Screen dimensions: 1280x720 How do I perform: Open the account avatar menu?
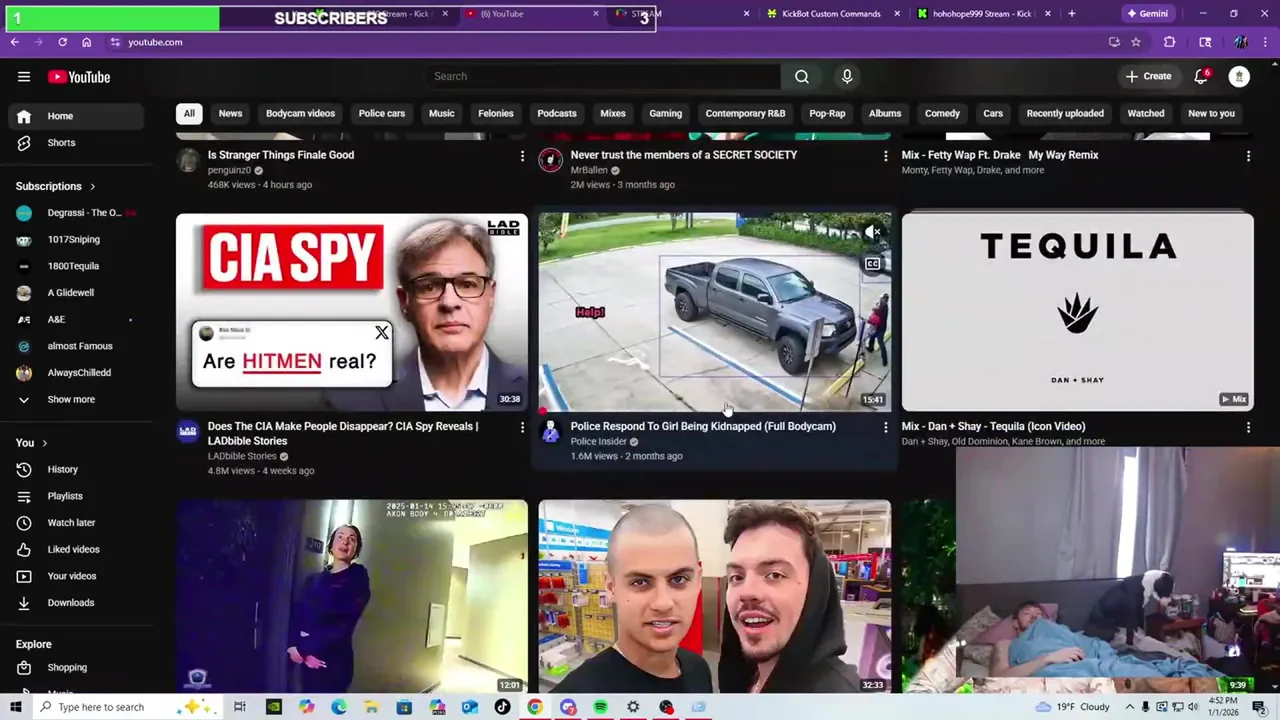click(x=1239, y=77)
